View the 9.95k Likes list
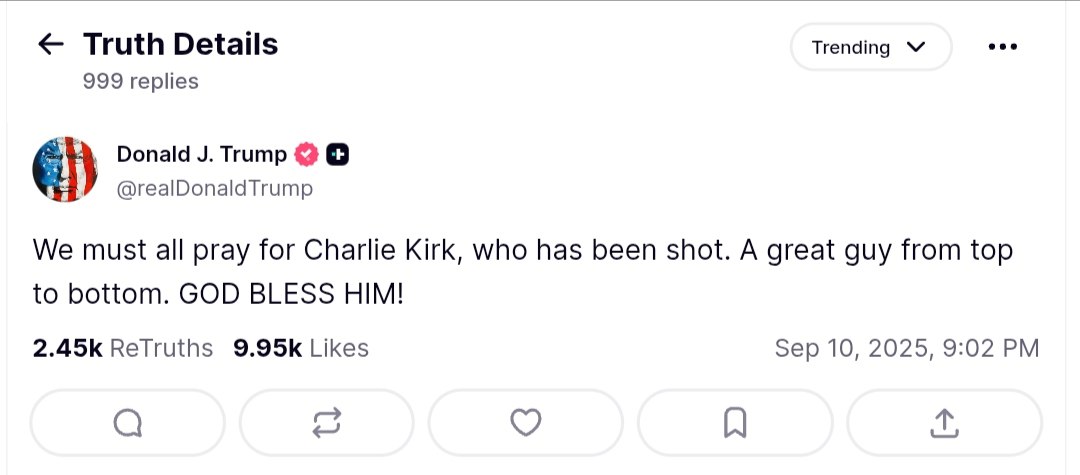 (301, 348)
